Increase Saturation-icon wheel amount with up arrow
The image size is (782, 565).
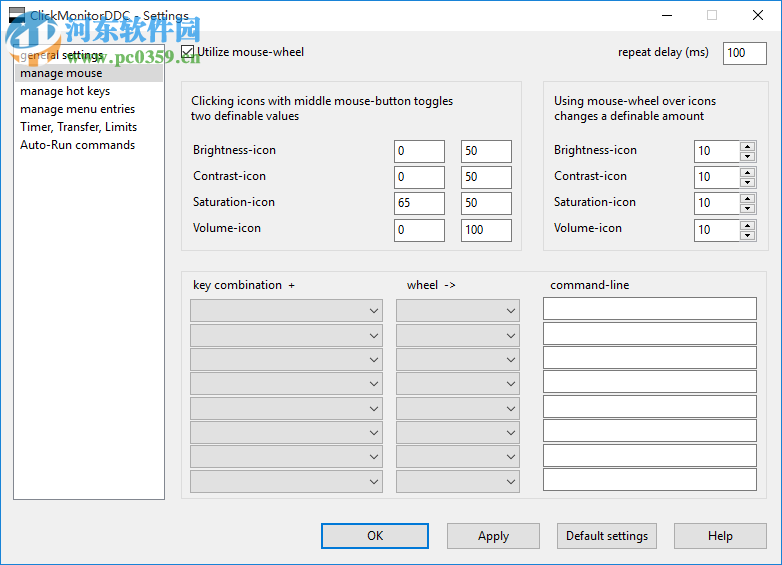747,198
